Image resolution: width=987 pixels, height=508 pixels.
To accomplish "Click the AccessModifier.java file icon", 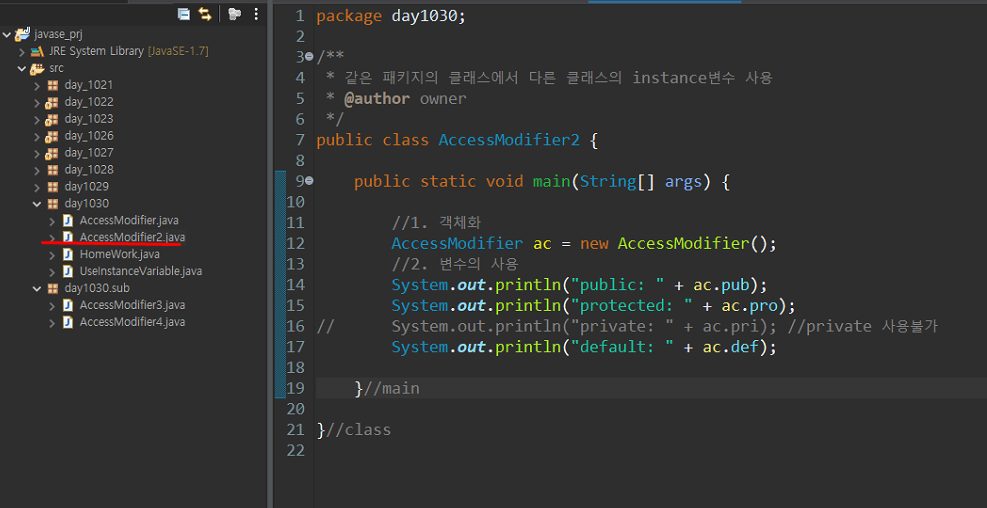I will [68, 220].
